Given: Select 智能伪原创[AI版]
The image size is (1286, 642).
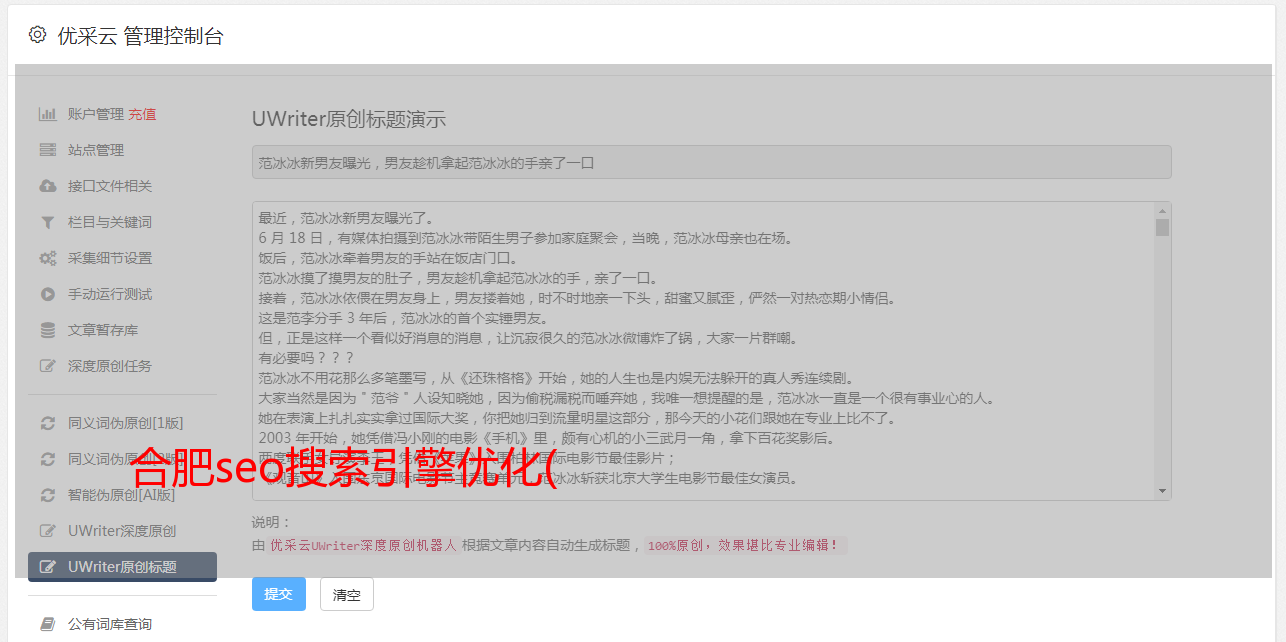Looking at the screenshot, I should [x=122, y=495].
